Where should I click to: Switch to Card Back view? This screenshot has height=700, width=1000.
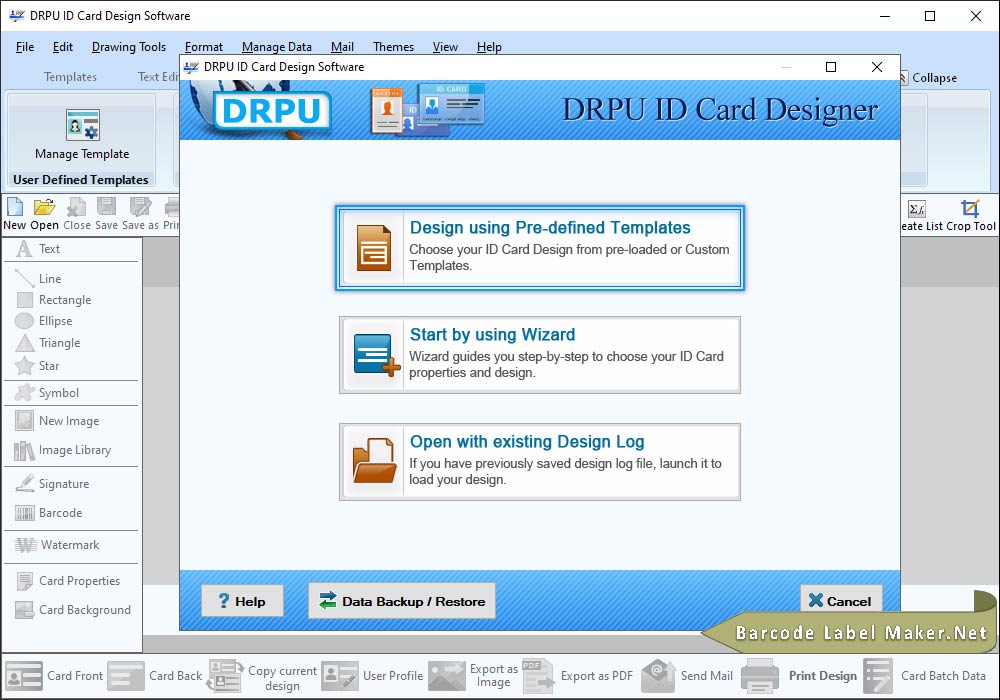point(155,676)
